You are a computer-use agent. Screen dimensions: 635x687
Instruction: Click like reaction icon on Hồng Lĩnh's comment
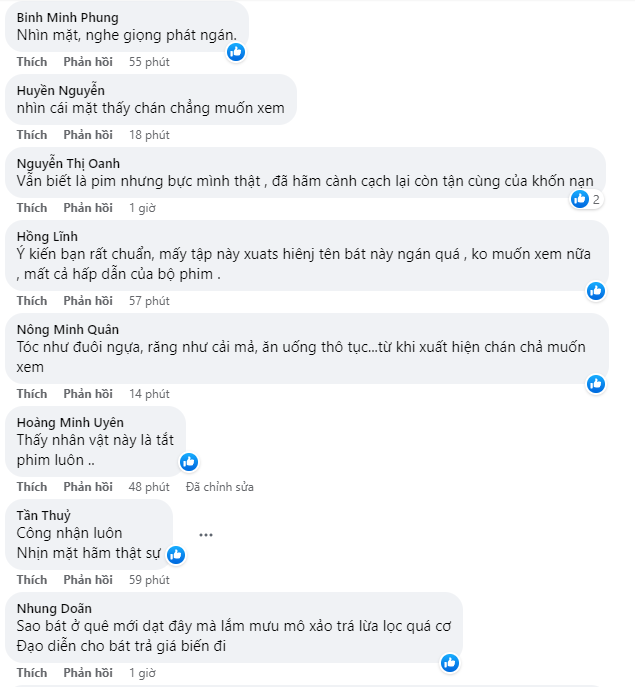596,291
